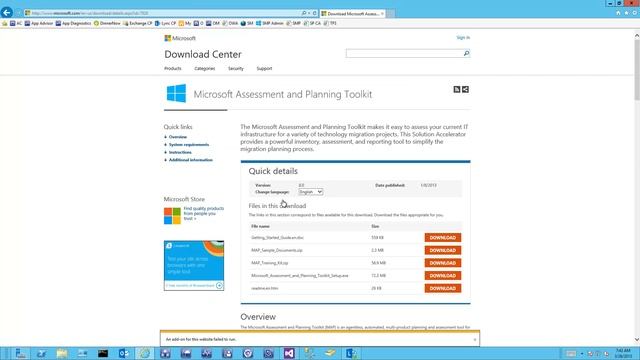Image resolution: width=640 pixels, height=360 pixels.
Task: Click the Microsoft logo
Action: coord(180,38)
